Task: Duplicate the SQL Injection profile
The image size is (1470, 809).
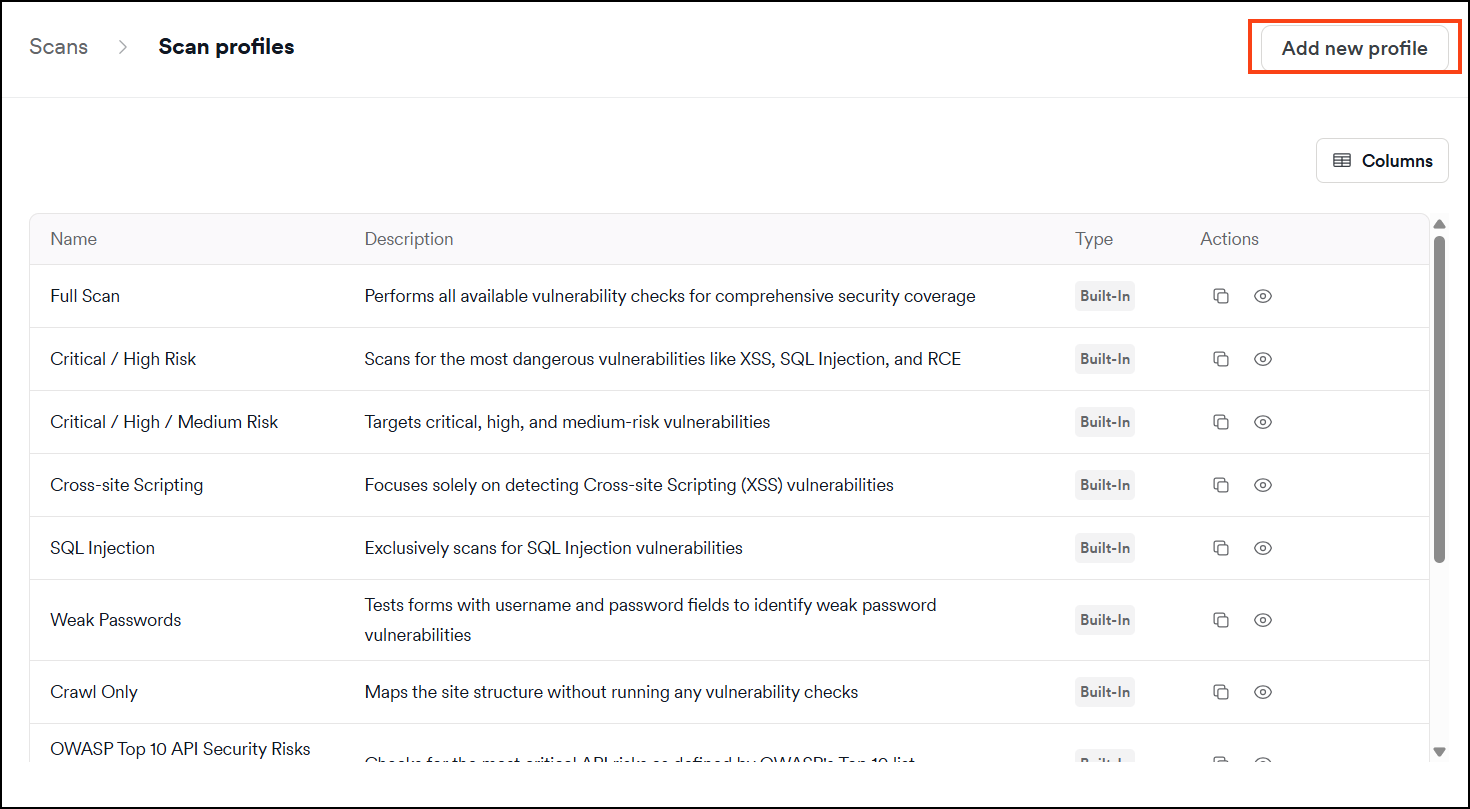Action: (1220, 548)
